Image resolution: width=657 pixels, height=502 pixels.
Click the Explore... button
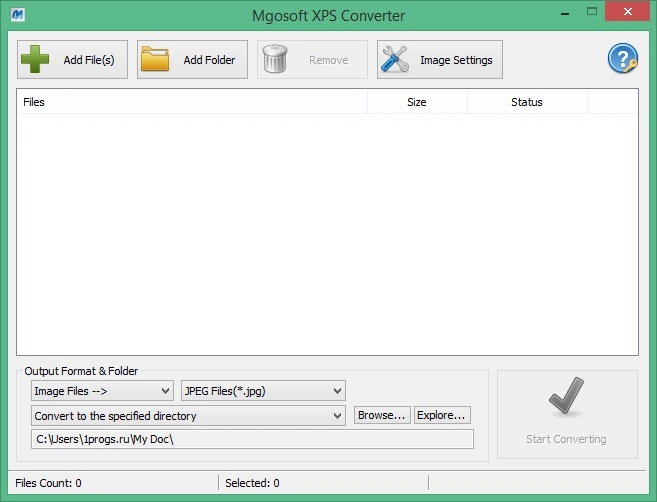(442, 415)
